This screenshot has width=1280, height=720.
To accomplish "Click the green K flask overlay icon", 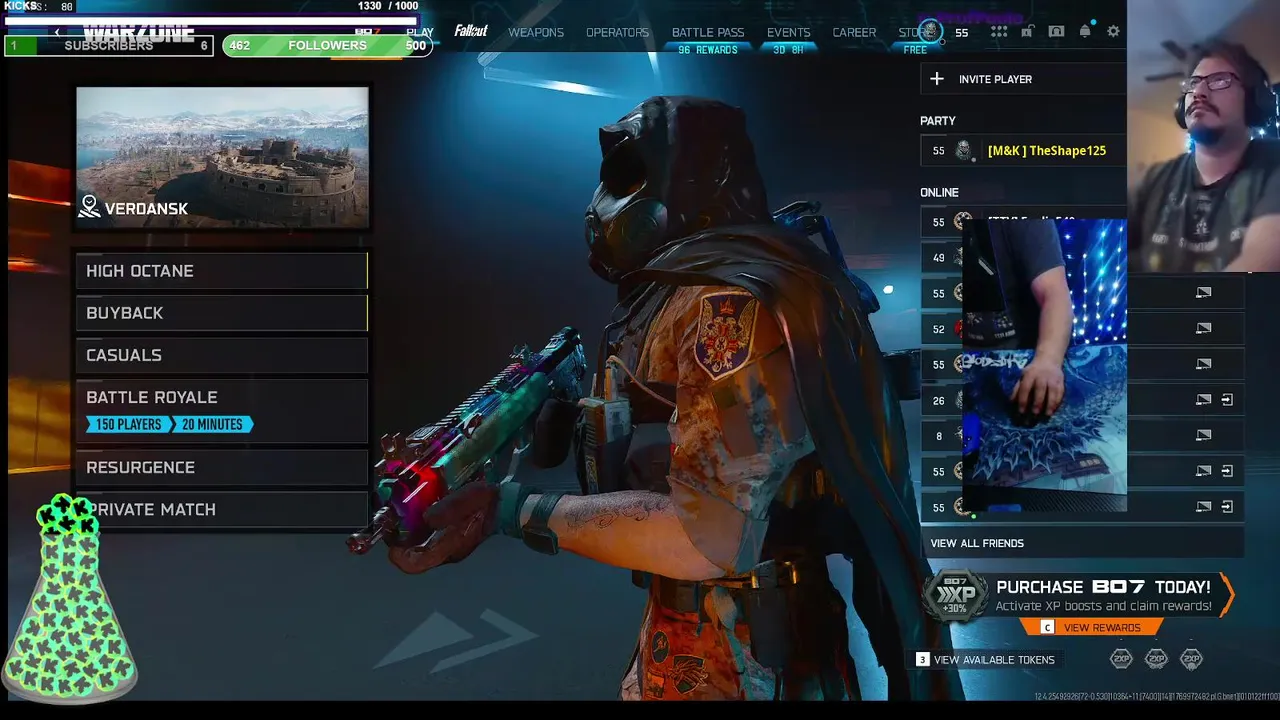I will (68, 598).
